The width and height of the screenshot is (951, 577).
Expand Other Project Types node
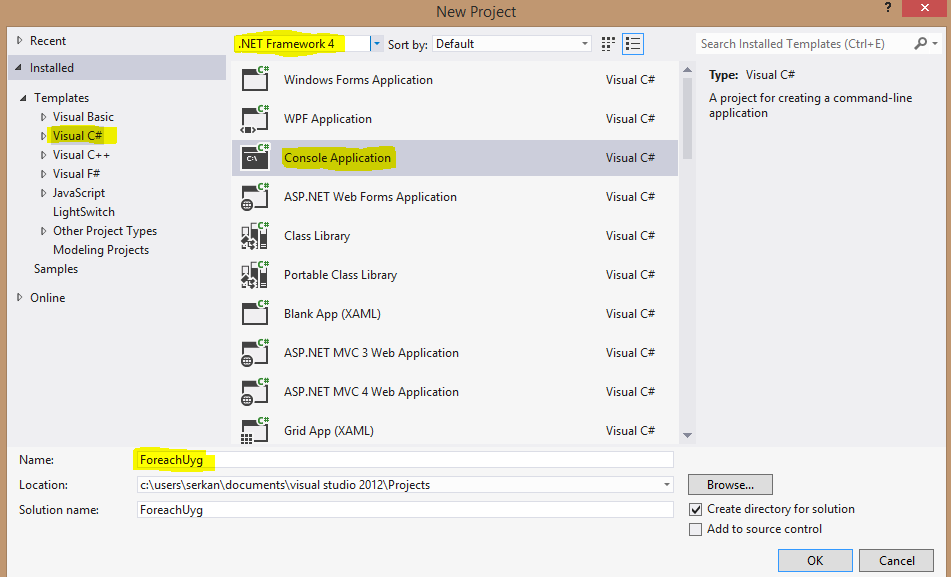click(43, 231)
